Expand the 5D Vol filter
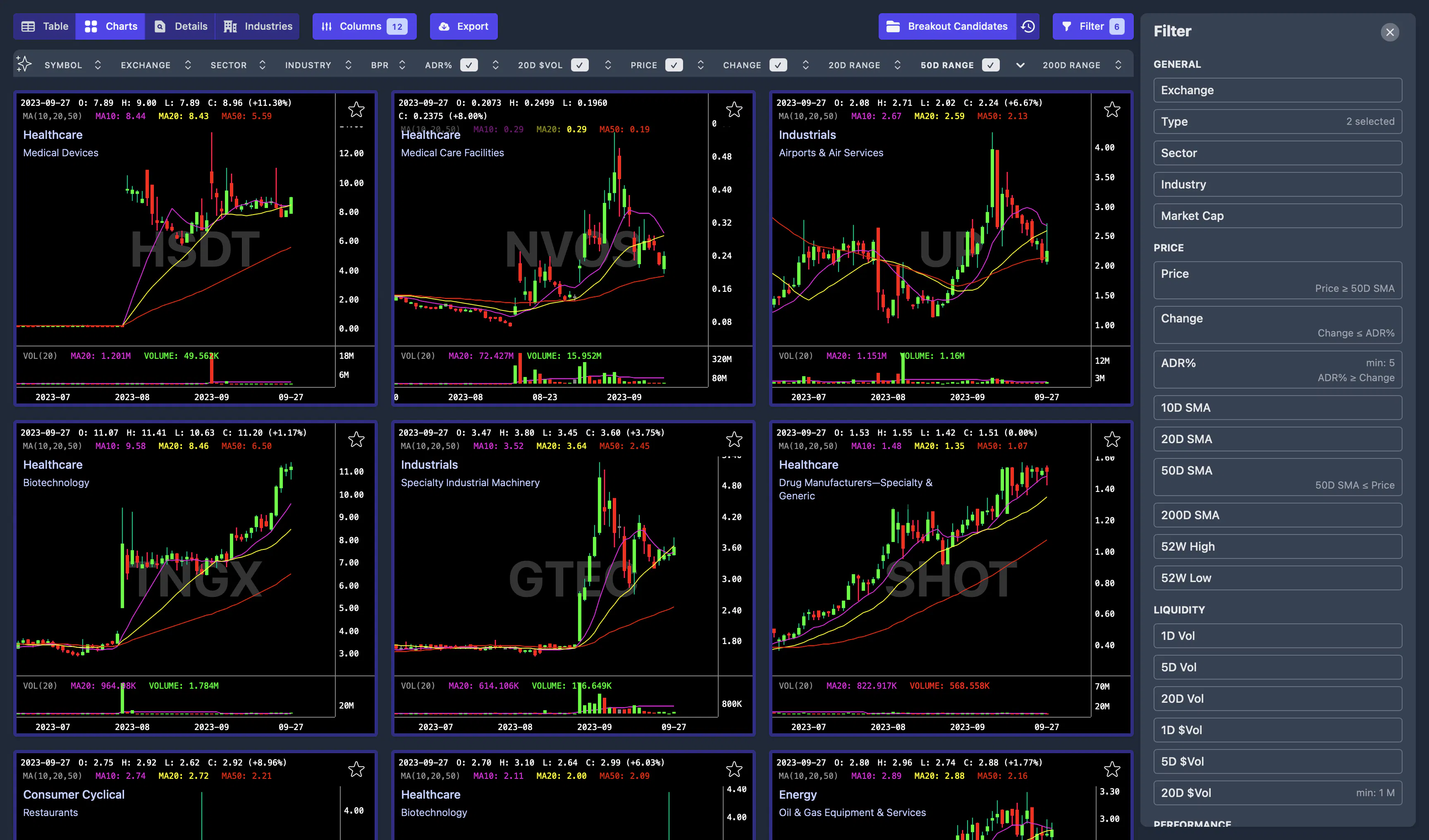This screenshot has width=1429, height=840. (x=1278, y=667)
